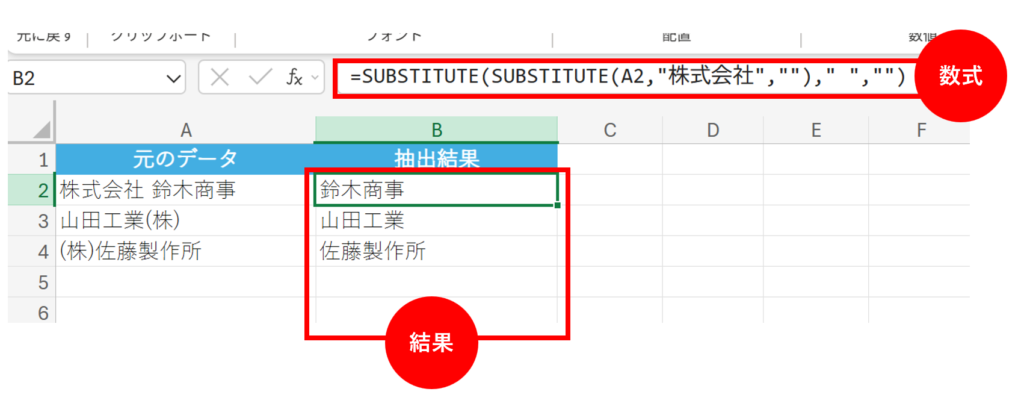Select column B header

tap(436, 129)
